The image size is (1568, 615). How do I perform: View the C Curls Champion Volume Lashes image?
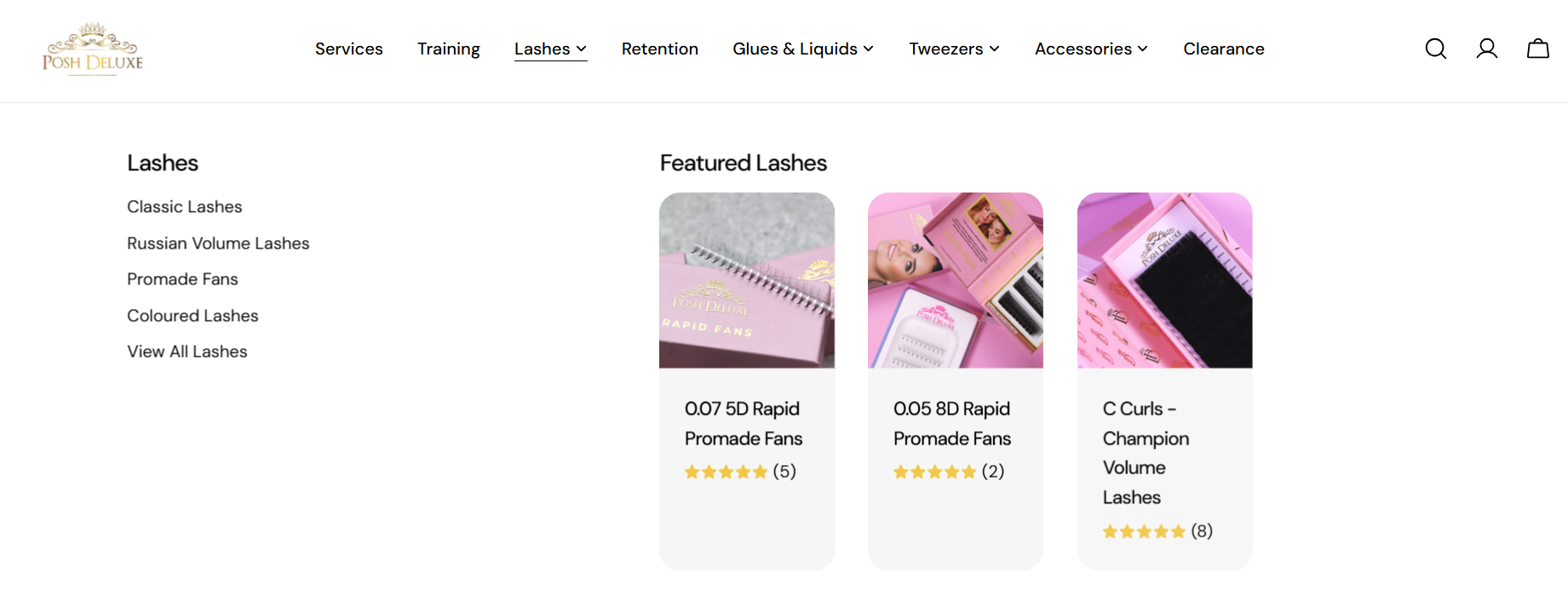point(1164,280)
